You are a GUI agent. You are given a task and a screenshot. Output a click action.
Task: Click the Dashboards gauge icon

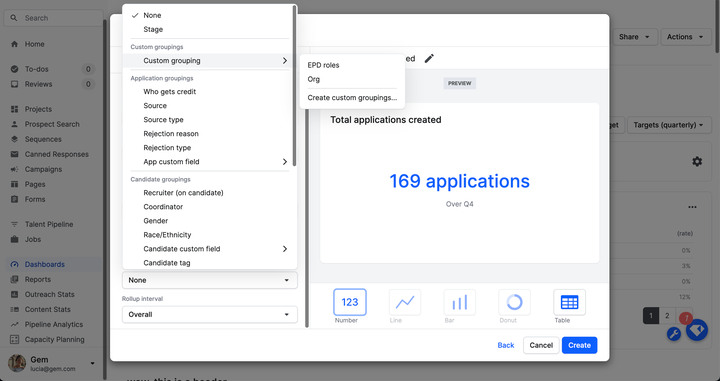(15, 264)
